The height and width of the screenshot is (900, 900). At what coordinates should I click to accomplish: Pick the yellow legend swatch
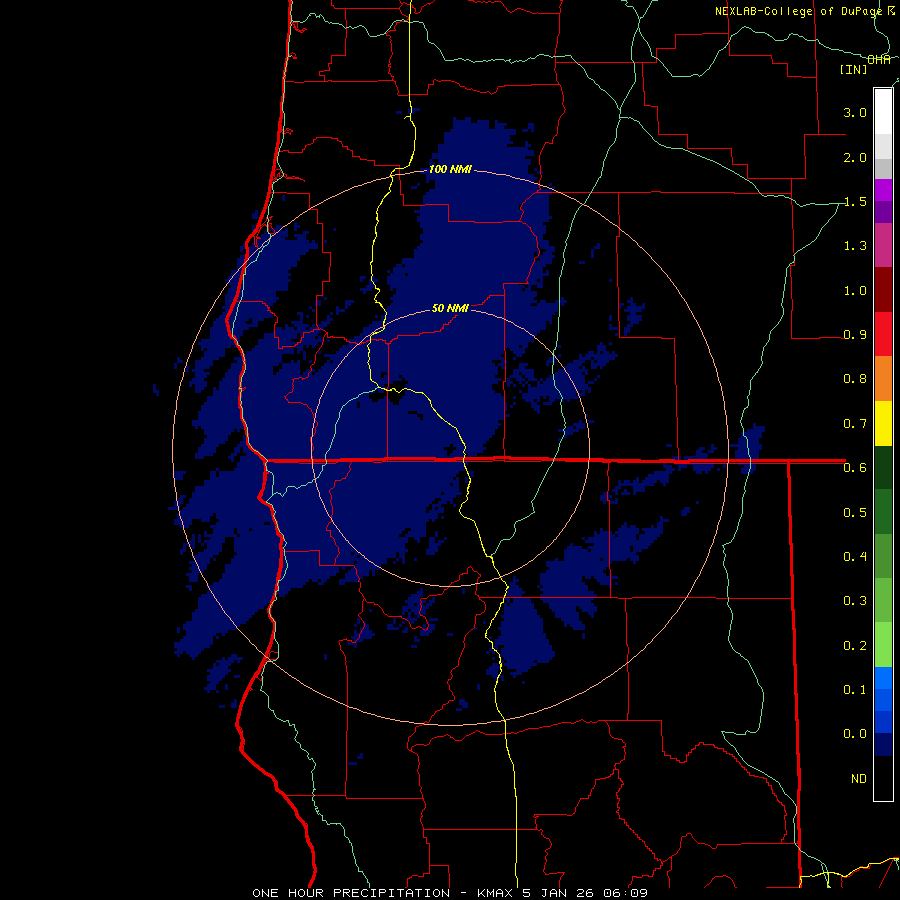click(883, 424)
